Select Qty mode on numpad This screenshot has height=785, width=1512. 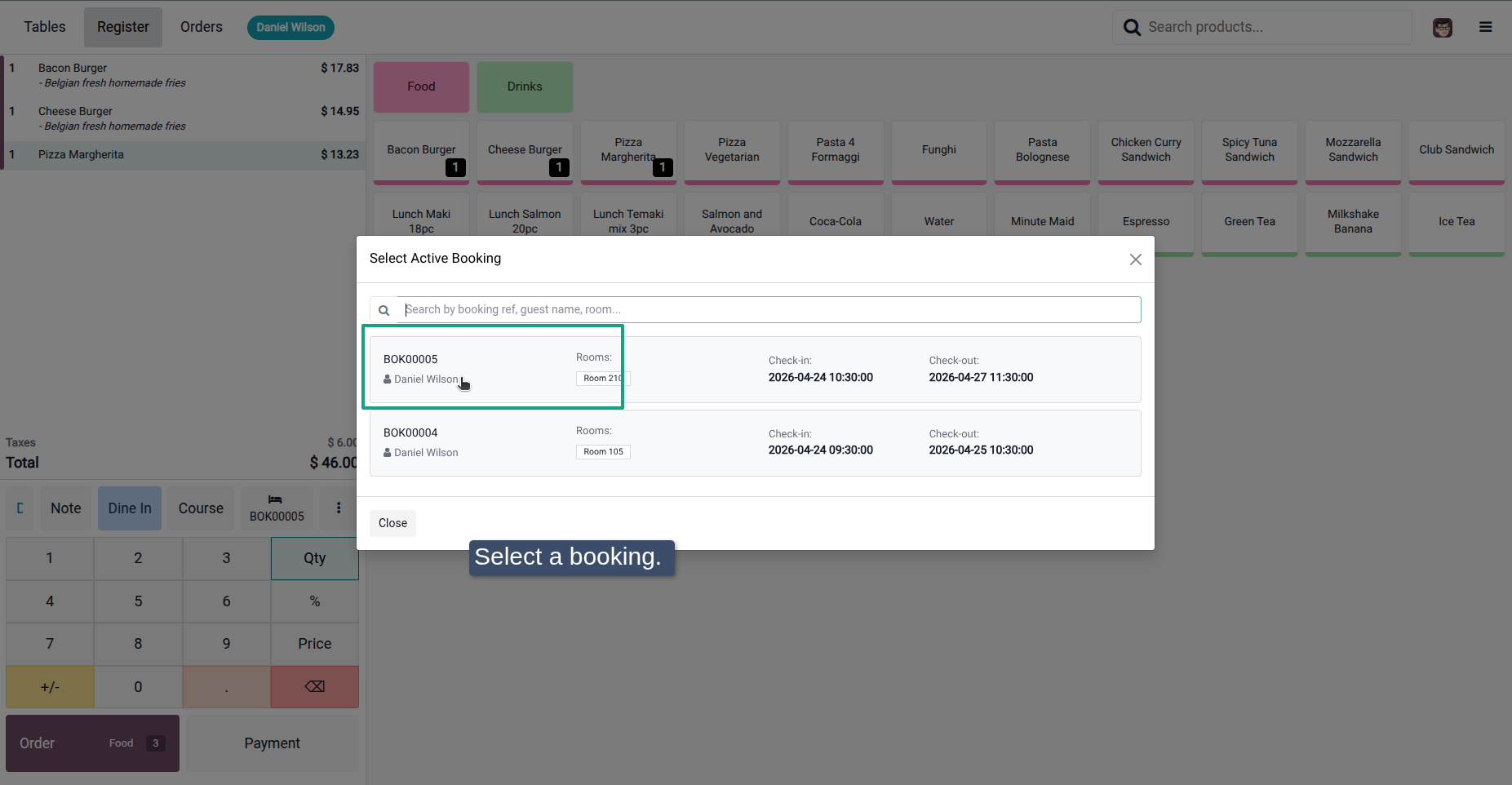click(315, 558)
